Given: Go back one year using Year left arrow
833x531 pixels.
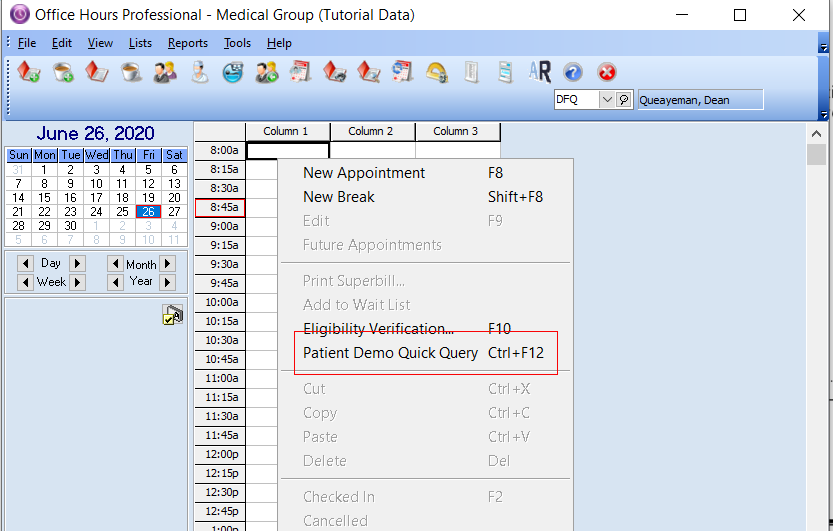Looking at the screenshot, I should pyautogui.click(x=115, y=282).
